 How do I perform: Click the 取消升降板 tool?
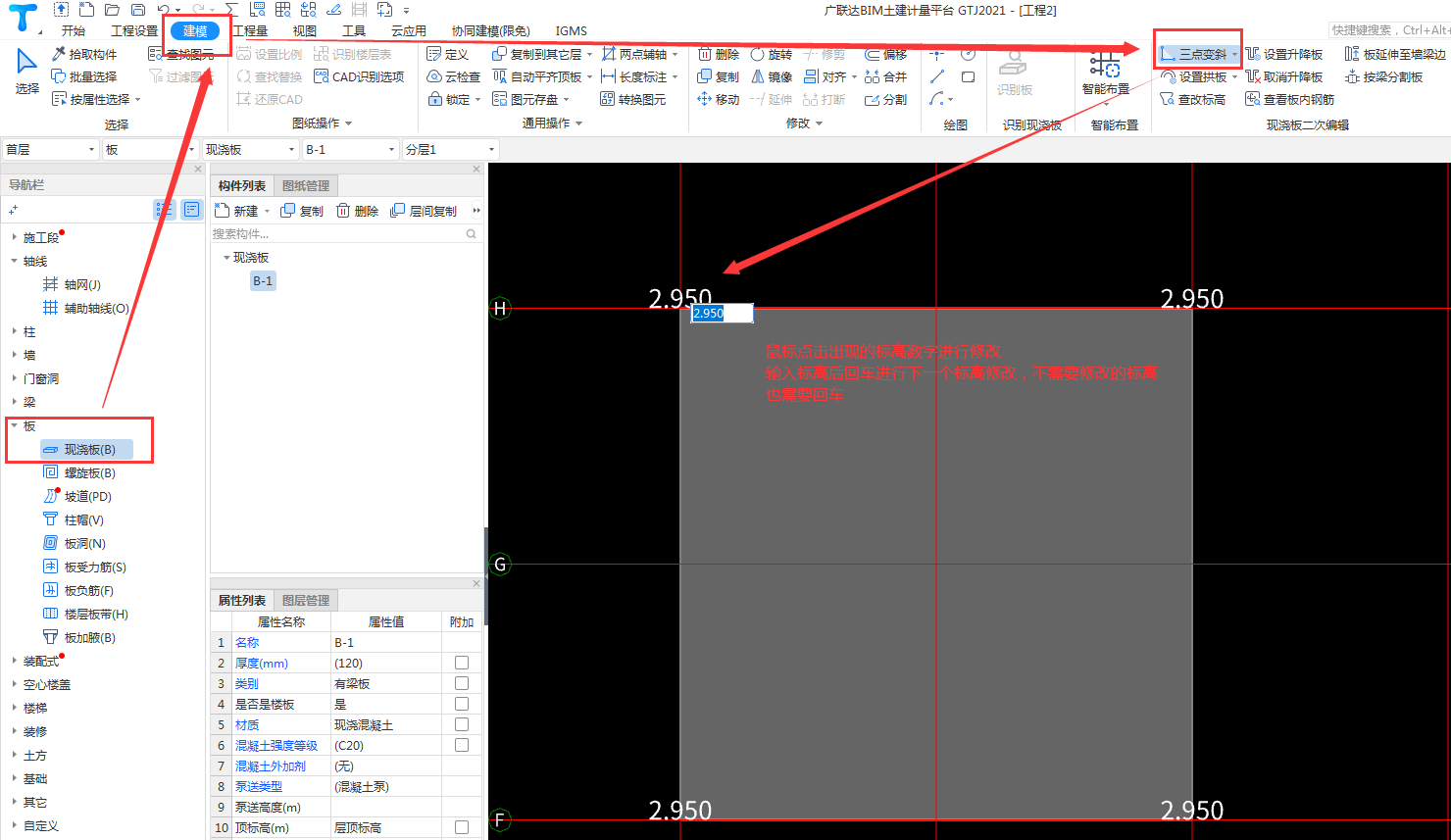[x=1284, y=76]
